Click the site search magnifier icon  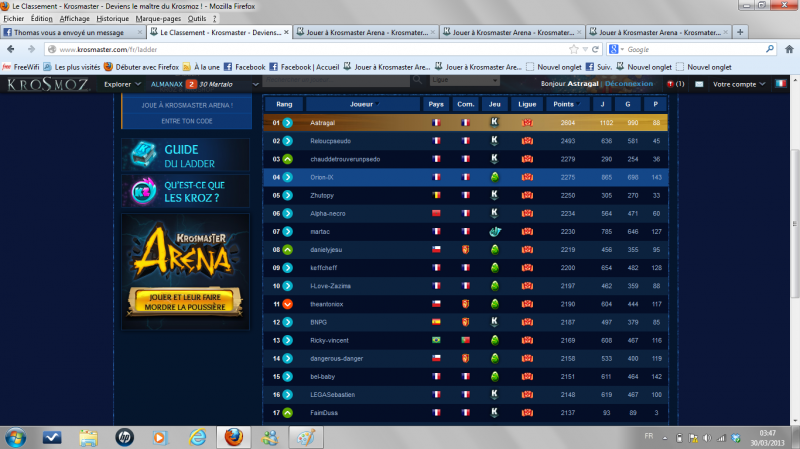(x=417, y=80)
